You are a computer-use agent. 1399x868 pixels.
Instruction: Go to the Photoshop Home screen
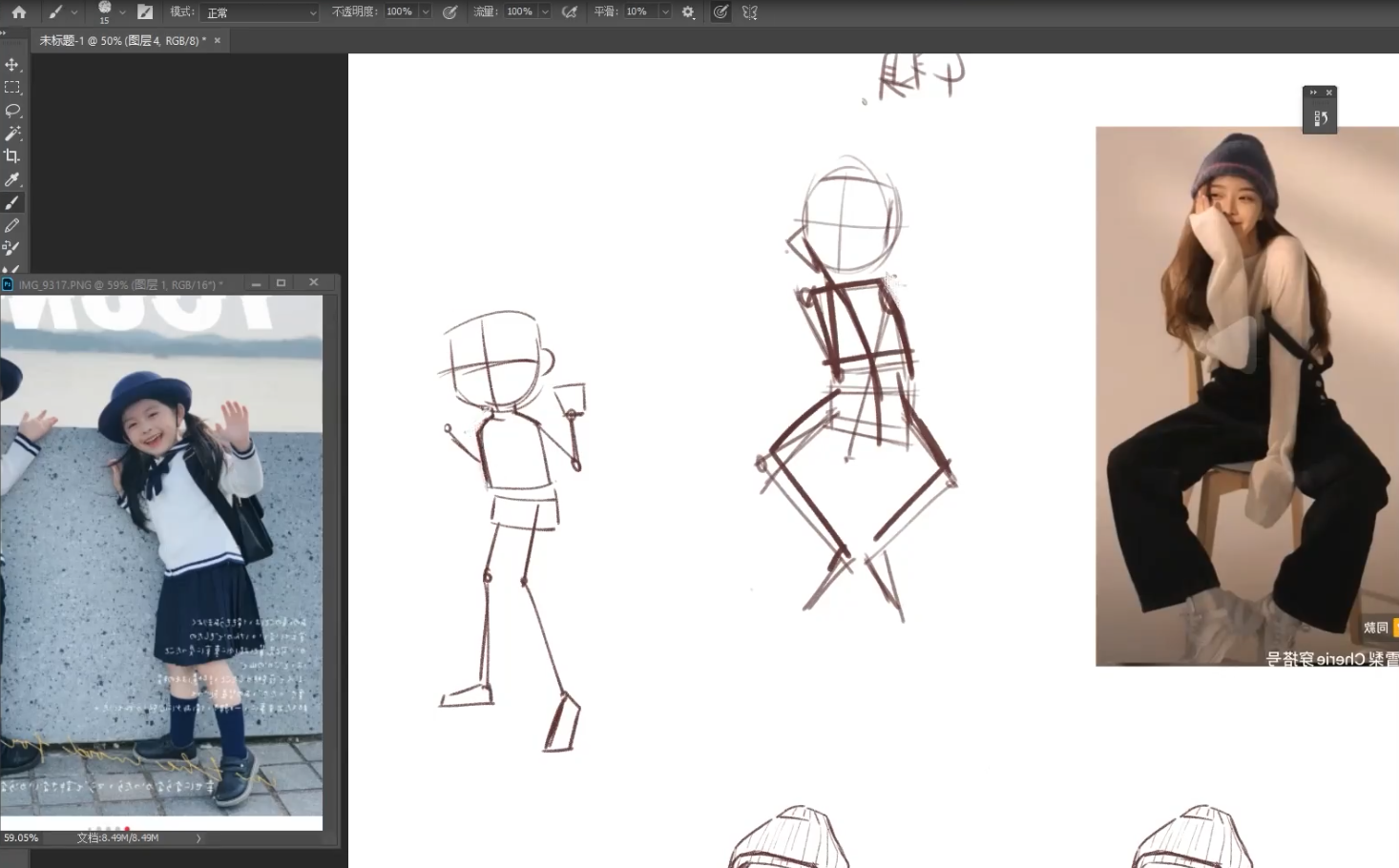tap(18, 12)
